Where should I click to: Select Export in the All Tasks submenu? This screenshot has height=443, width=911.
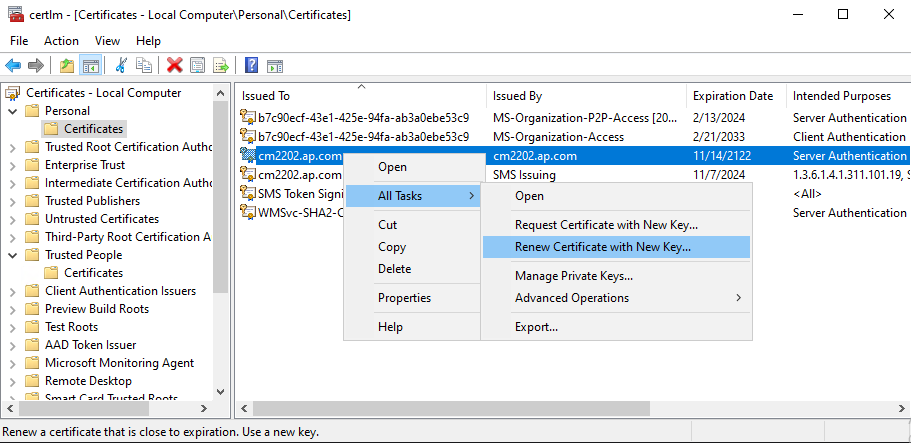pyautogui.click(x=616, y=327)
